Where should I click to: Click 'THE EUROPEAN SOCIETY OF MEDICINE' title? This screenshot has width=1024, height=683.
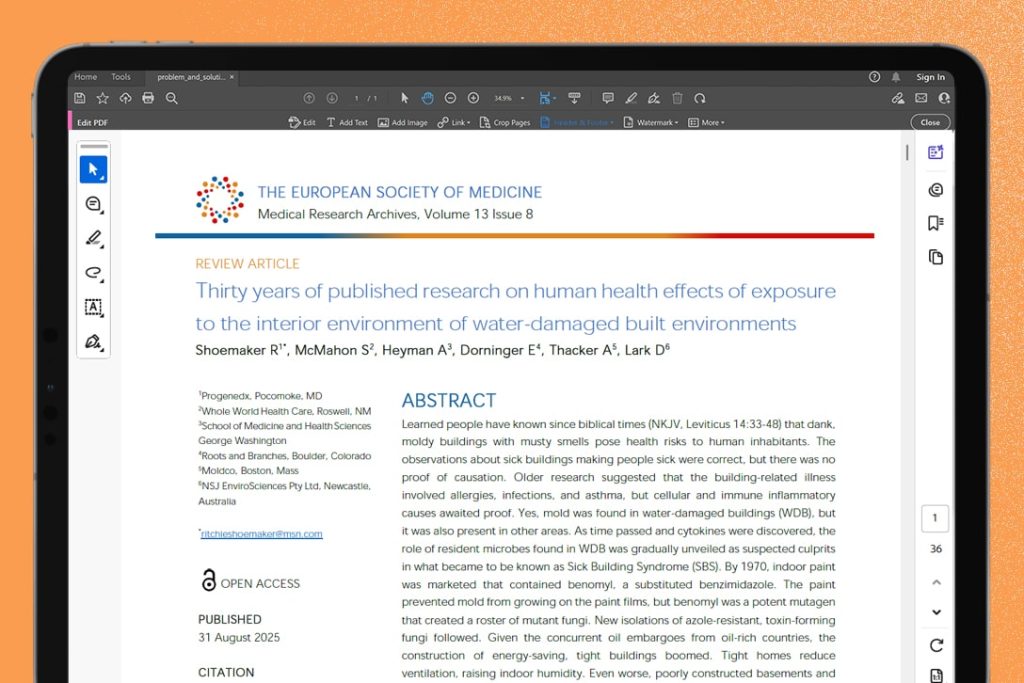point(400,192)
